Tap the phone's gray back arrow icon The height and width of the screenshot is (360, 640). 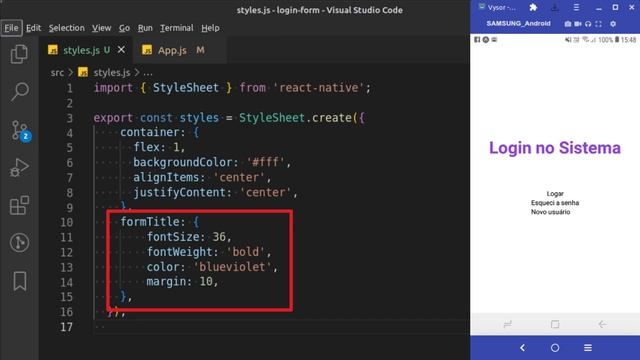(602, 324)
